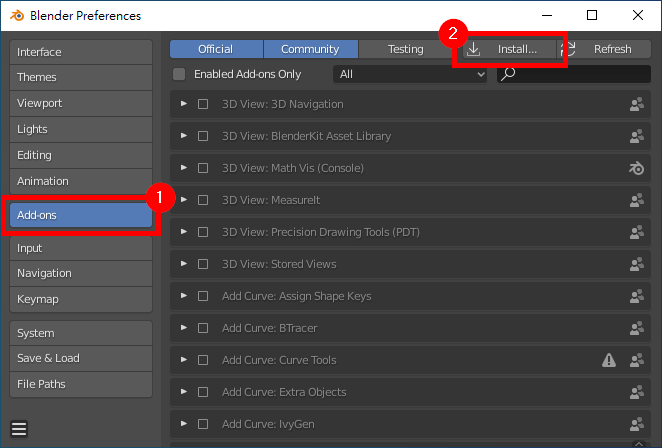Click community icon on Extra Objects row
662x448 pixels.
pyautogui.click(x=637, y=392)
